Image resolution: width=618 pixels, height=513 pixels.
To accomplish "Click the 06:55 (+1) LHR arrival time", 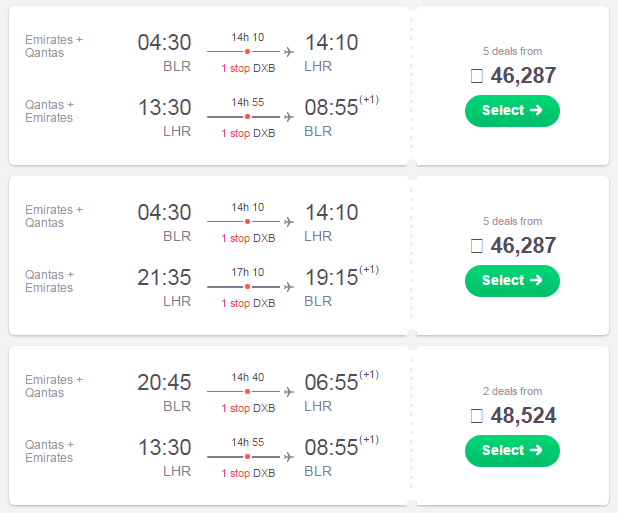I will pos(341,381).
